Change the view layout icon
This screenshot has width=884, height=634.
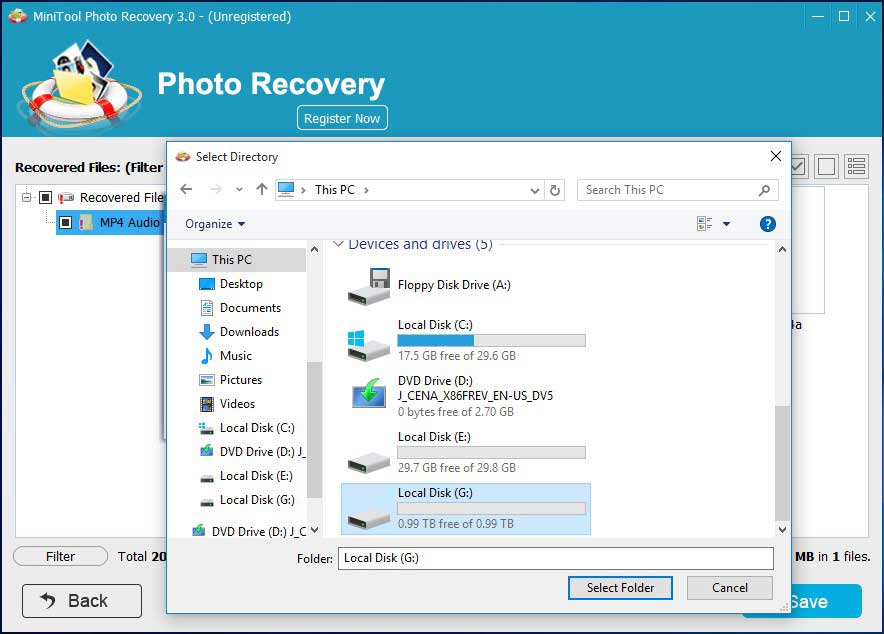click(x=705, y=224)
